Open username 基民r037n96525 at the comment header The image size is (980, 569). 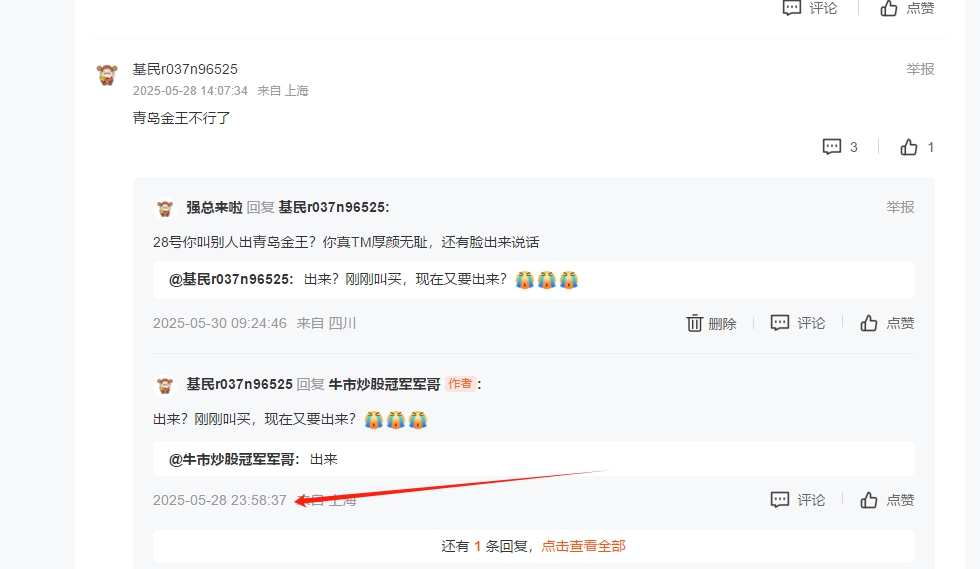[185, 69]
